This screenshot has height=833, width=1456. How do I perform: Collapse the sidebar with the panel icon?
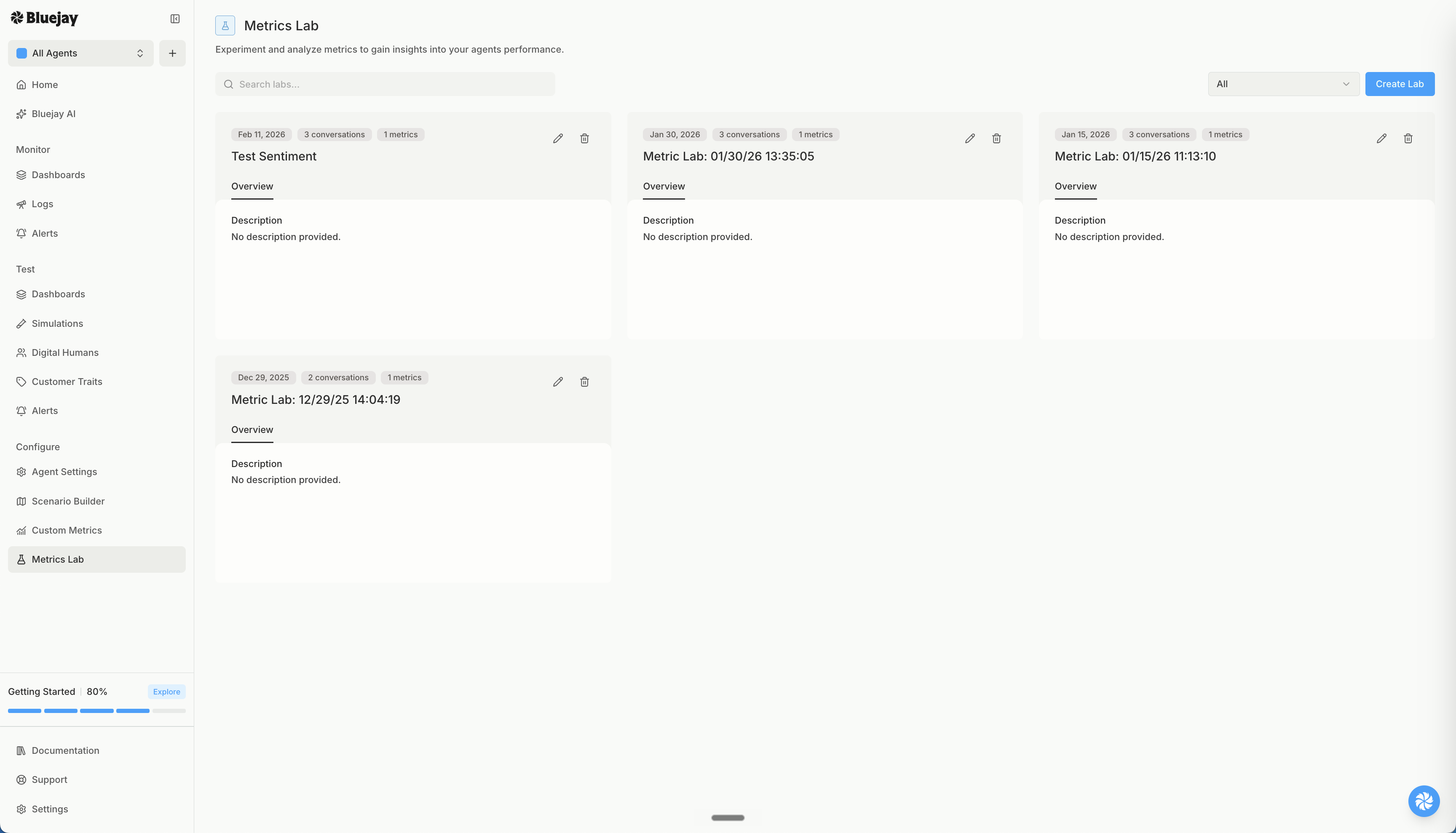(175, 19)
